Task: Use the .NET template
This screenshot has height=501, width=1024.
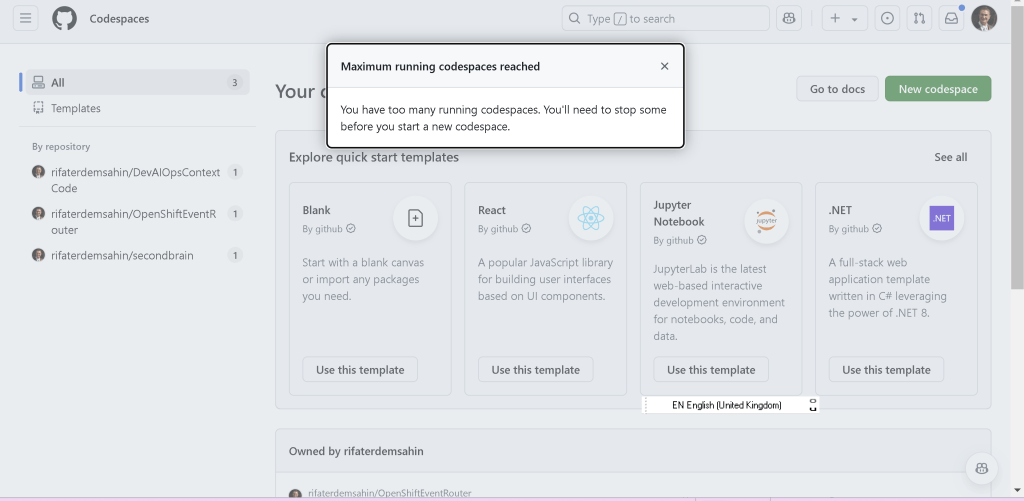Action: tap(886, 370)
